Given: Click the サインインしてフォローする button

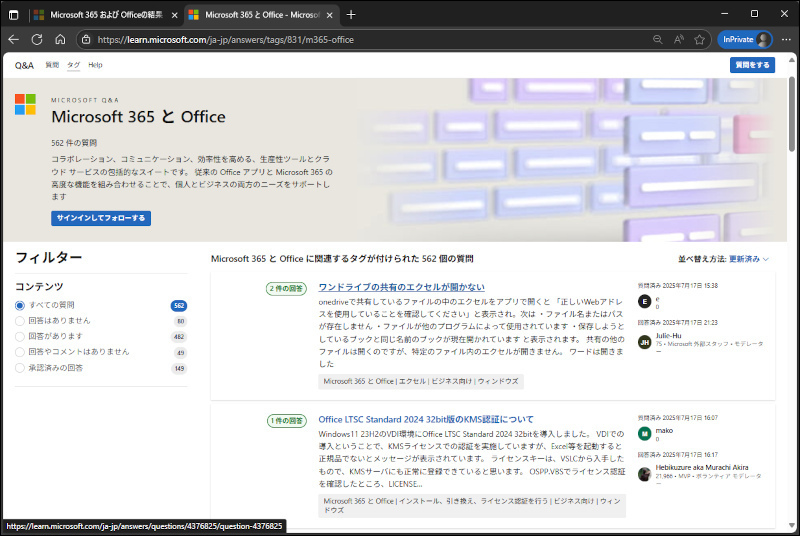Looking at the screenshot, I should pyautogui.click(x=101, y=218).
